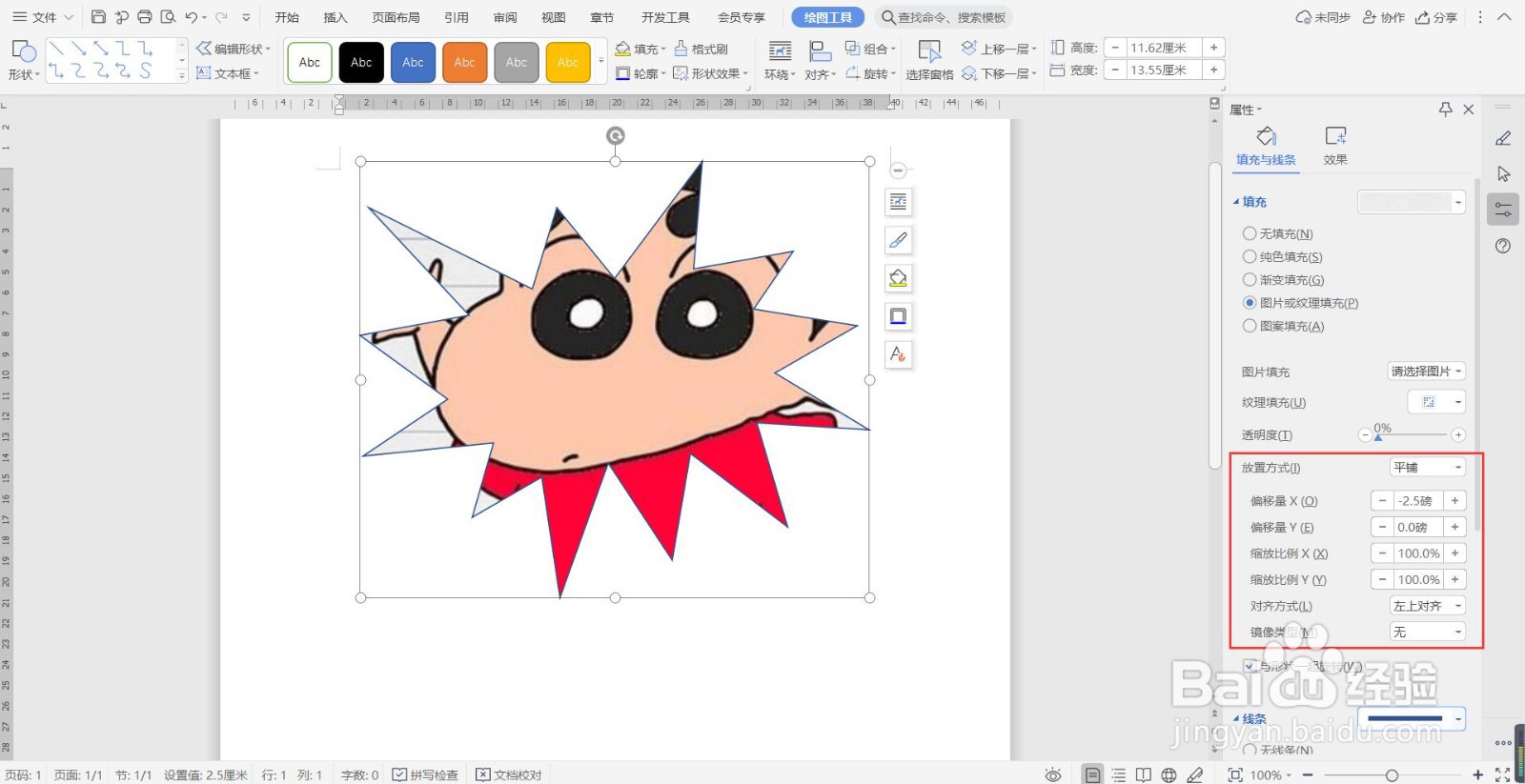Click the eye protection mode icon in the status bar

point(1053,774)
